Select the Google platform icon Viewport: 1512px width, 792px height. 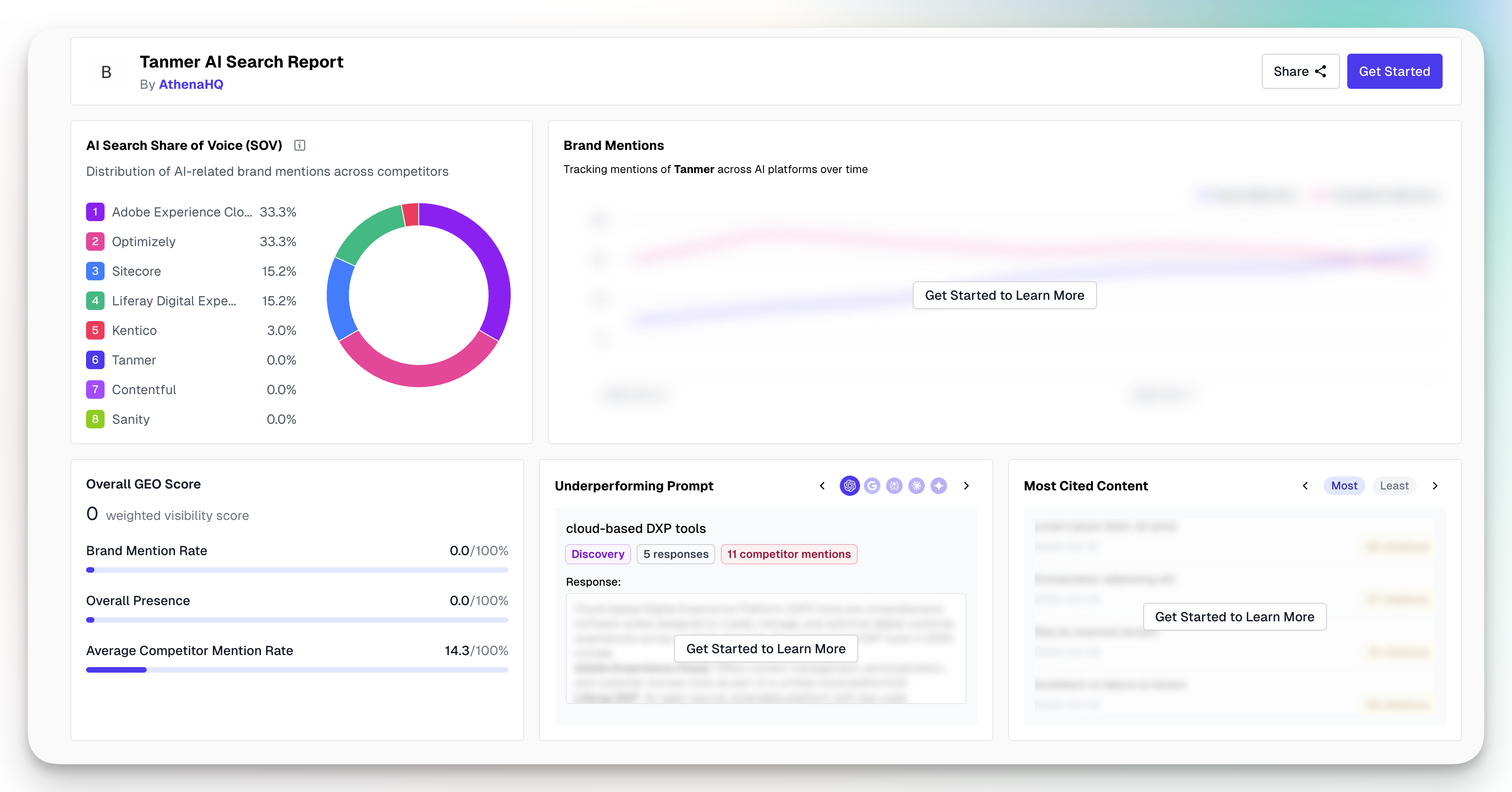coord(872,486)
